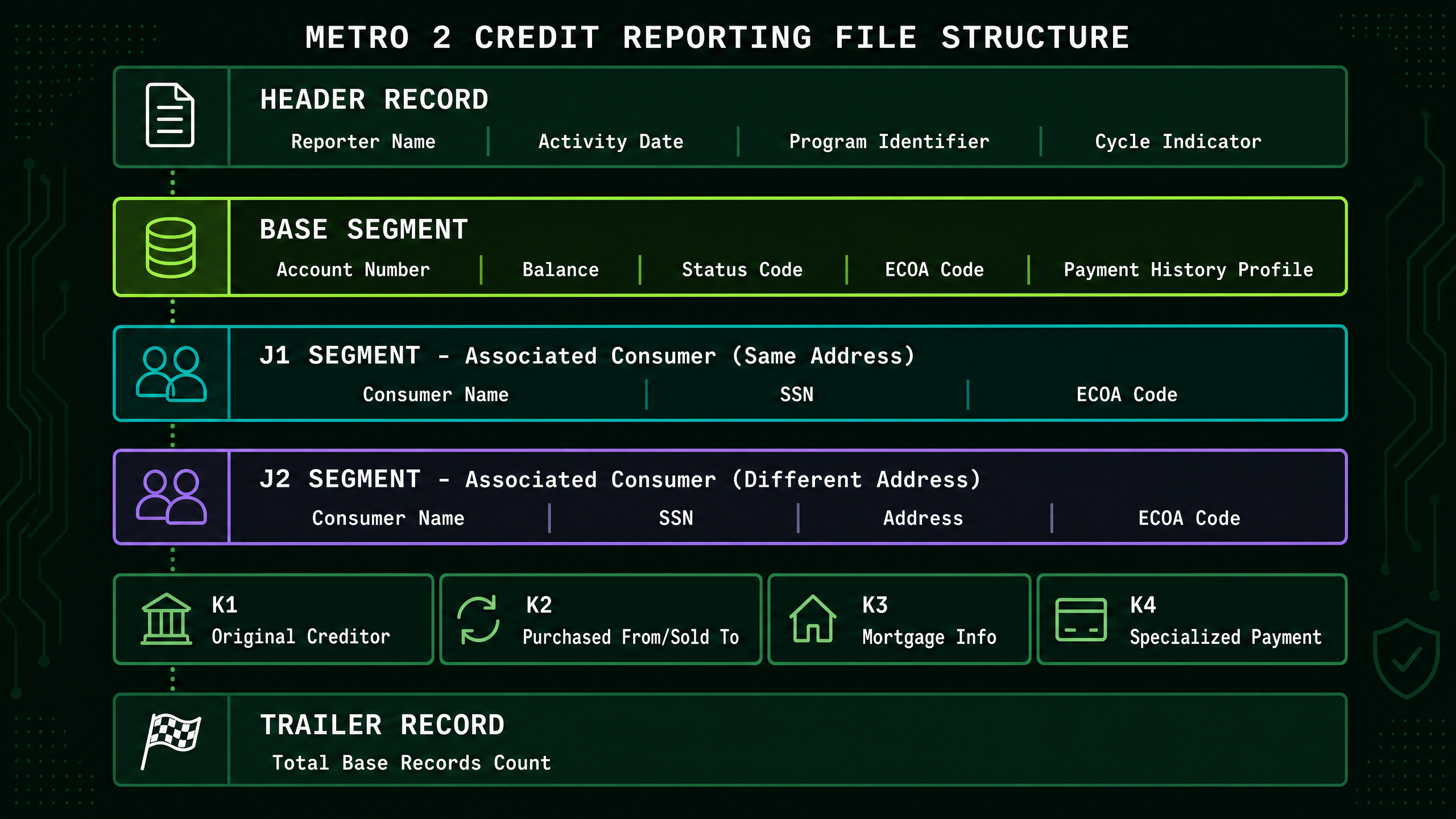Image resolution: width=1456 pixels, height=819 pixels.
Task: Click the Trailer Record checkered flag icon
Action: [170, 741]
